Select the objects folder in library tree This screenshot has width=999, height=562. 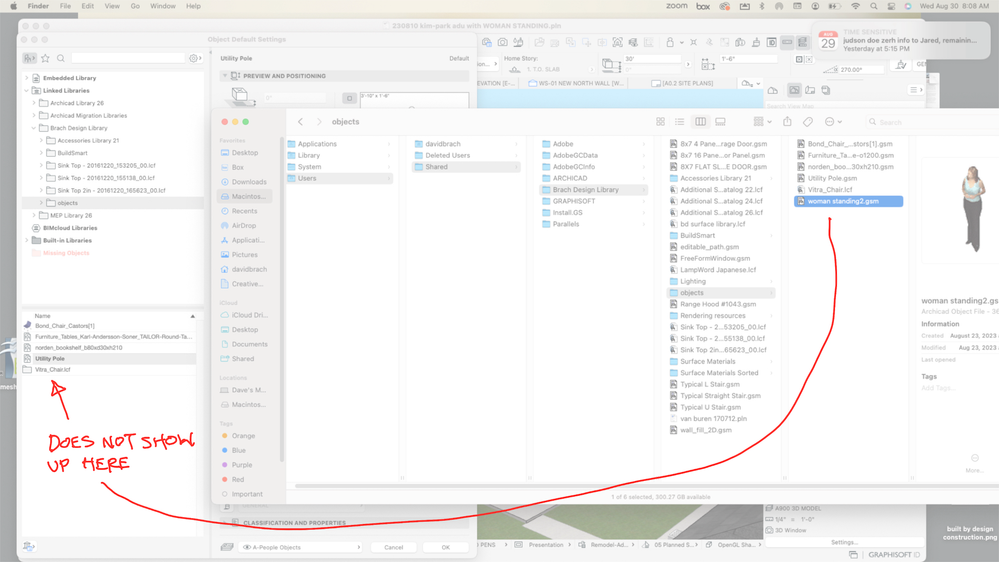67,203
